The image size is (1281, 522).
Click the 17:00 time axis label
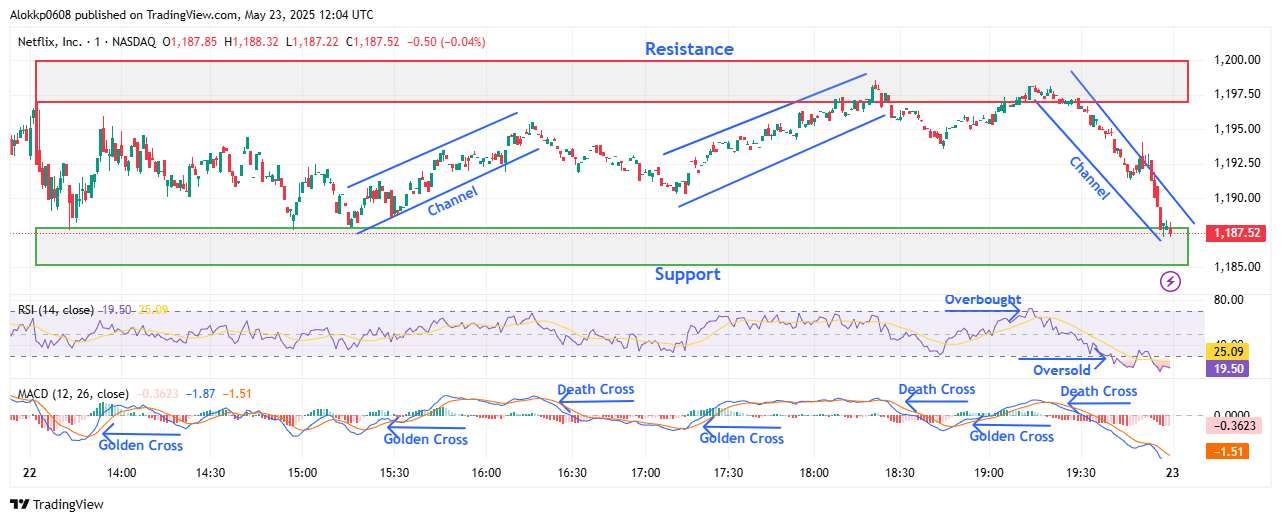point(646,473)
